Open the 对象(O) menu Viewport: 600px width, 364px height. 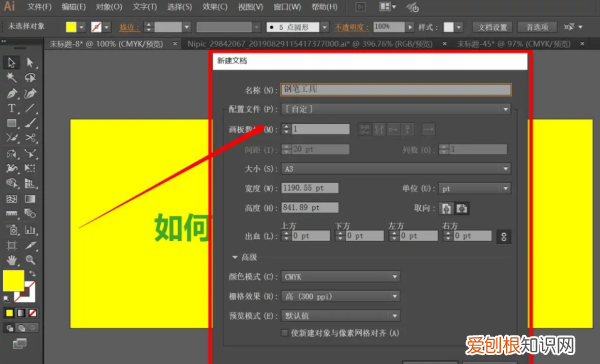point(109,7)
